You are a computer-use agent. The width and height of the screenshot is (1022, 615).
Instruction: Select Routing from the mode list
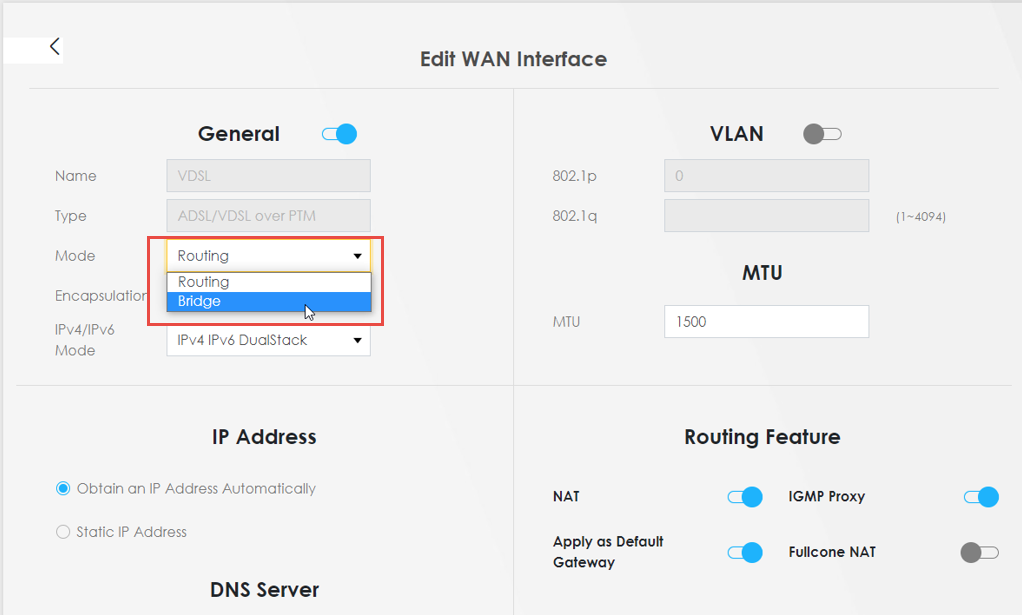click(268, 282)
